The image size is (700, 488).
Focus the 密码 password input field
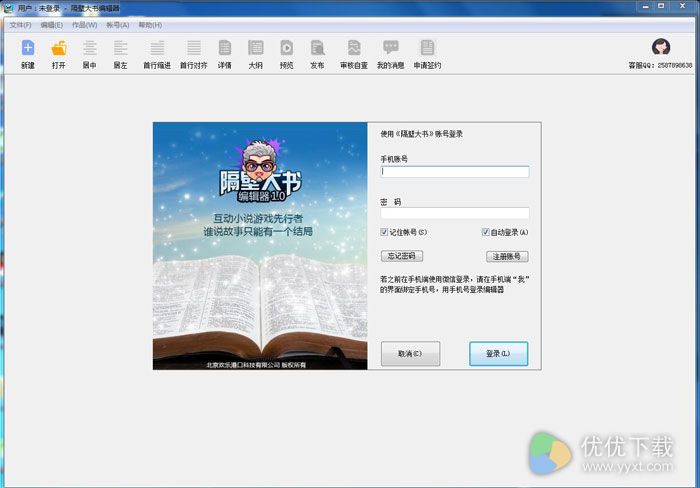455,213
